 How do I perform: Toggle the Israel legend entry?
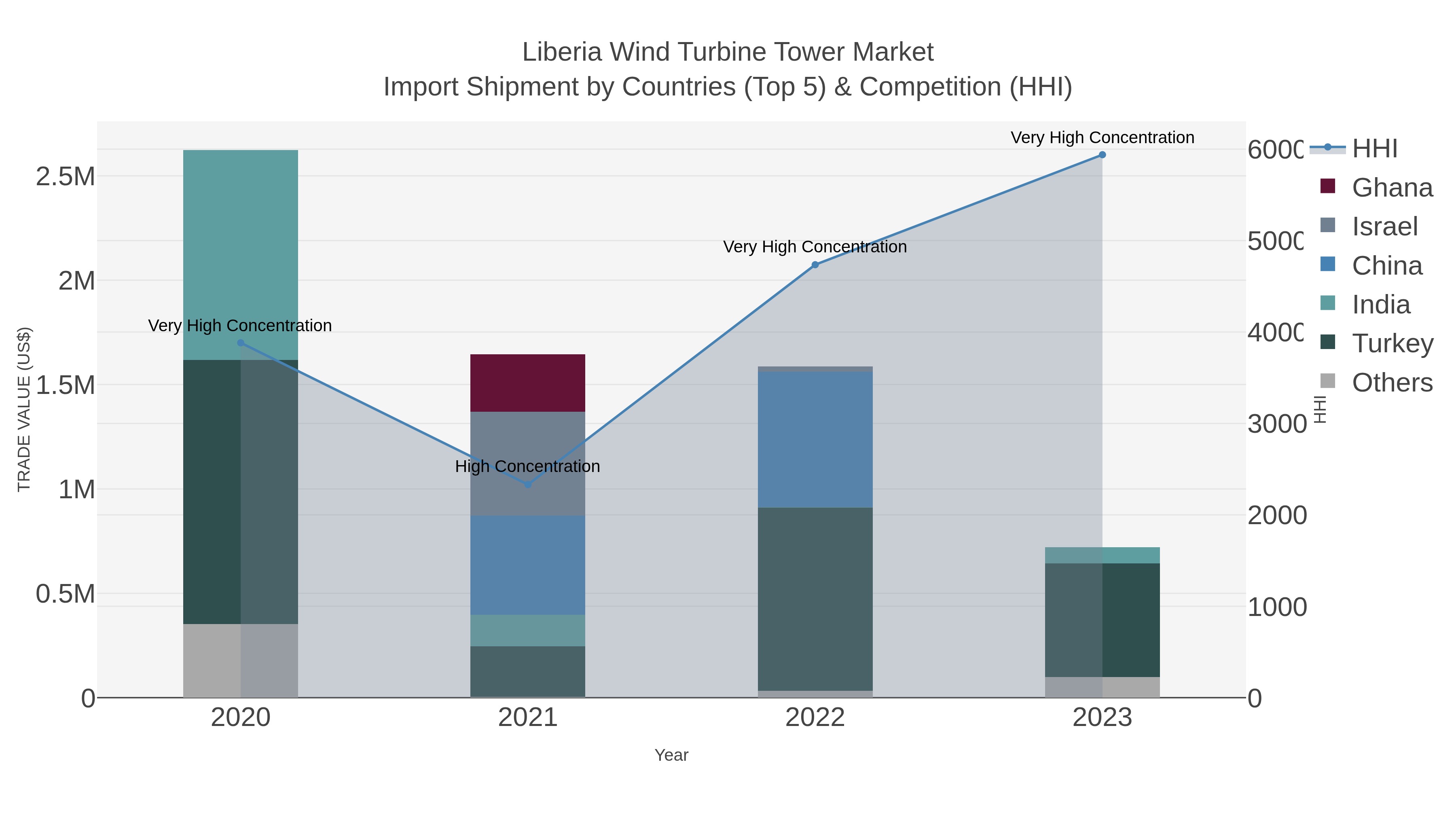[1369, 226]
